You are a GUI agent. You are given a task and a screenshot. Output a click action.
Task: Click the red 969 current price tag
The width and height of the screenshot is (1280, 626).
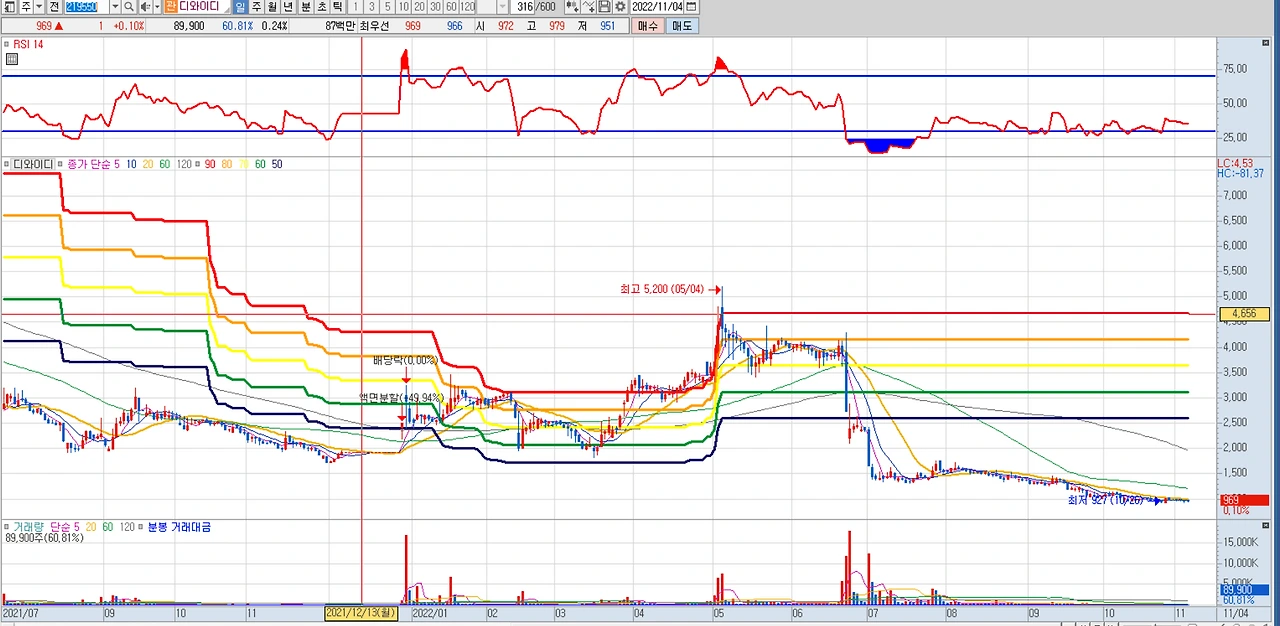point(1243,499)
